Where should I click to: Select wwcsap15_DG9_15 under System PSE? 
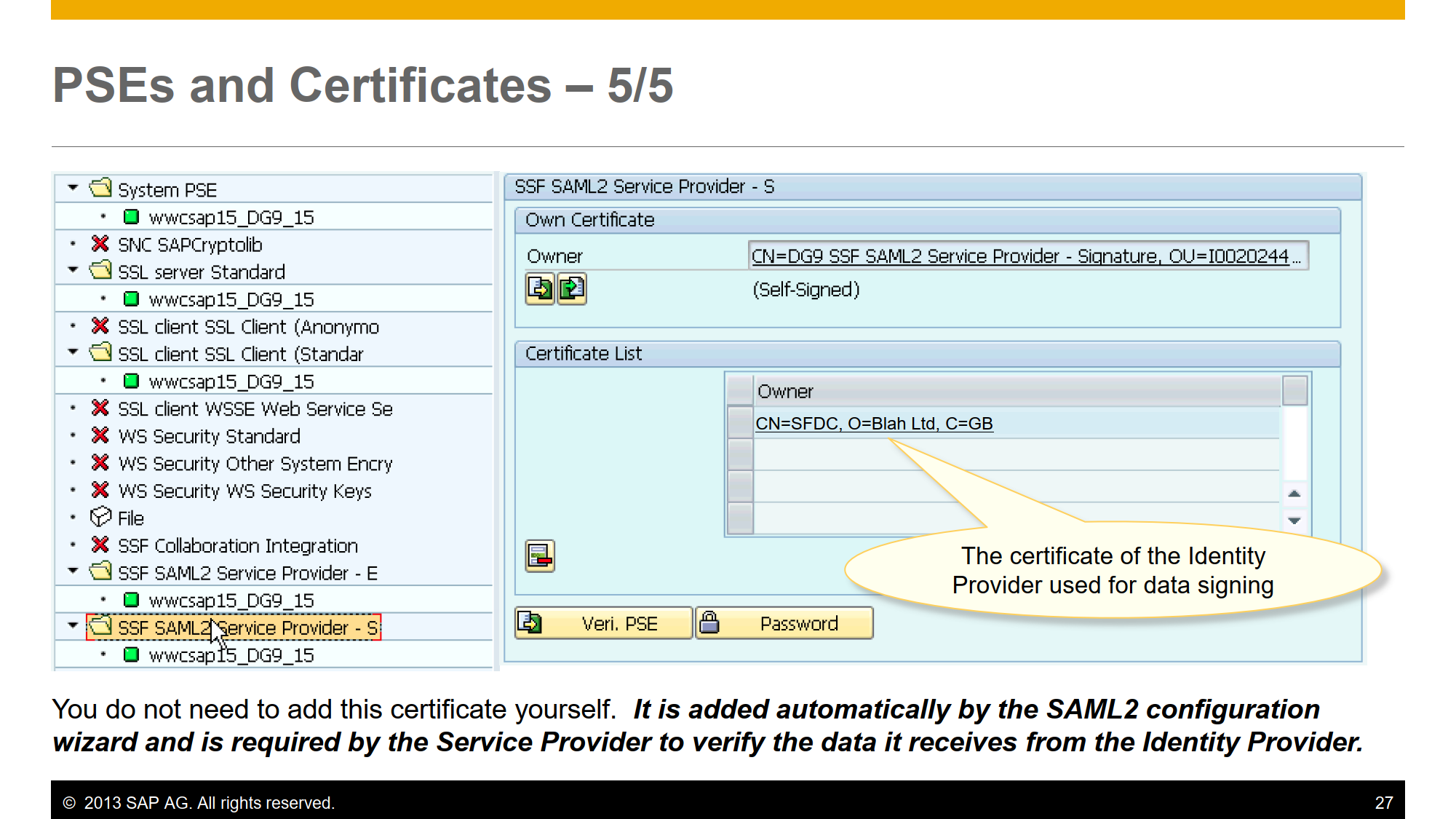(x=231, y=217)
